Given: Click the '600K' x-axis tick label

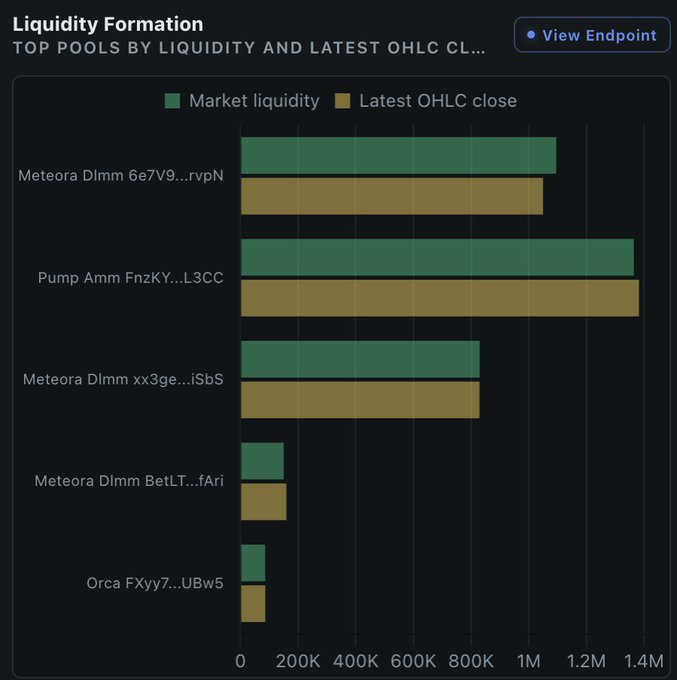Looking at the screenshot, I should click(x=413, y=661).
